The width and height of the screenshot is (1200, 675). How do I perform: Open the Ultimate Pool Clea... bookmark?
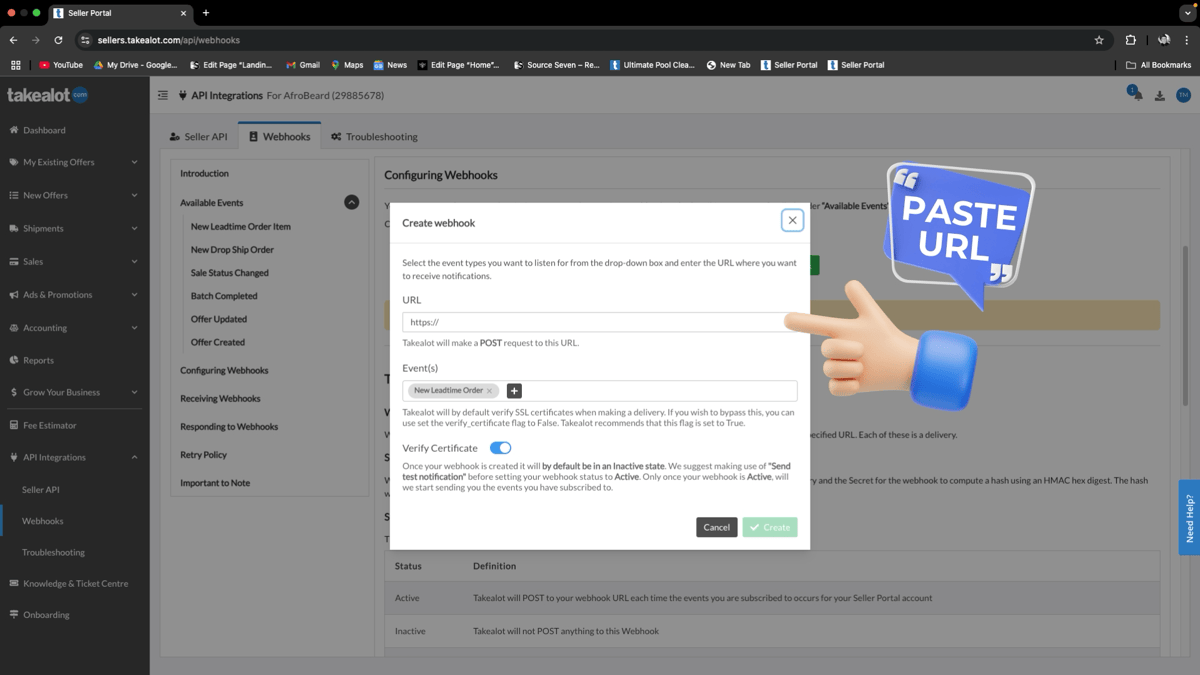(652, 65)
